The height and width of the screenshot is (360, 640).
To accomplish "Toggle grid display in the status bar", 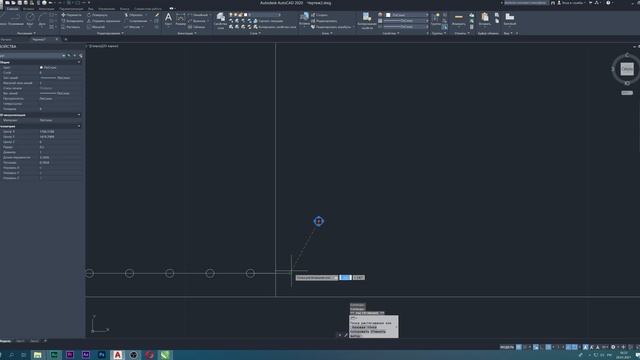I will click(x=518, y=347).
